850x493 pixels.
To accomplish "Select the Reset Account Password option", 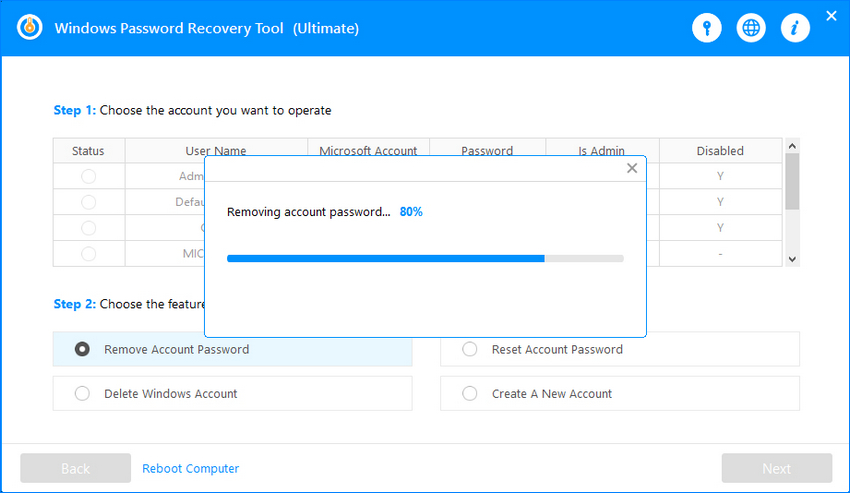I will (620, 349).
